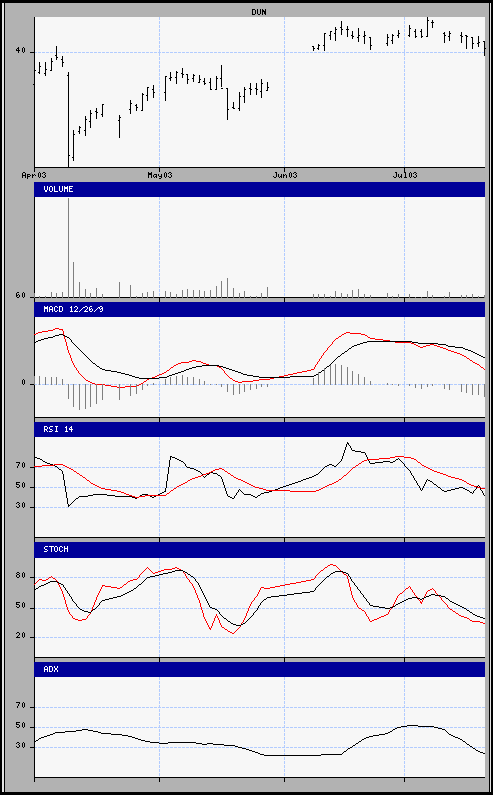Click the 20 level label in STOCH panel

[x=21, y=637]
